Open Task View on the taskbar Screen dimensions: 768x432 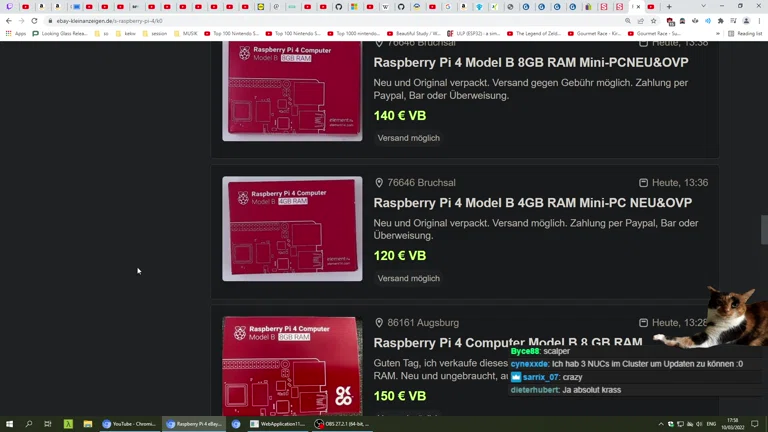48,424
